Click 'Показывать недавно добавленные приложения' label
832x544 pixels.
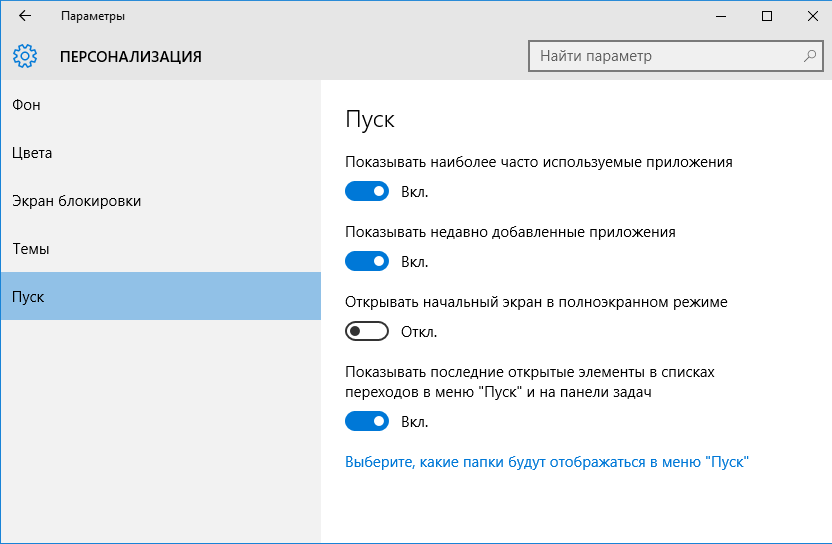[x=510, y=232]
